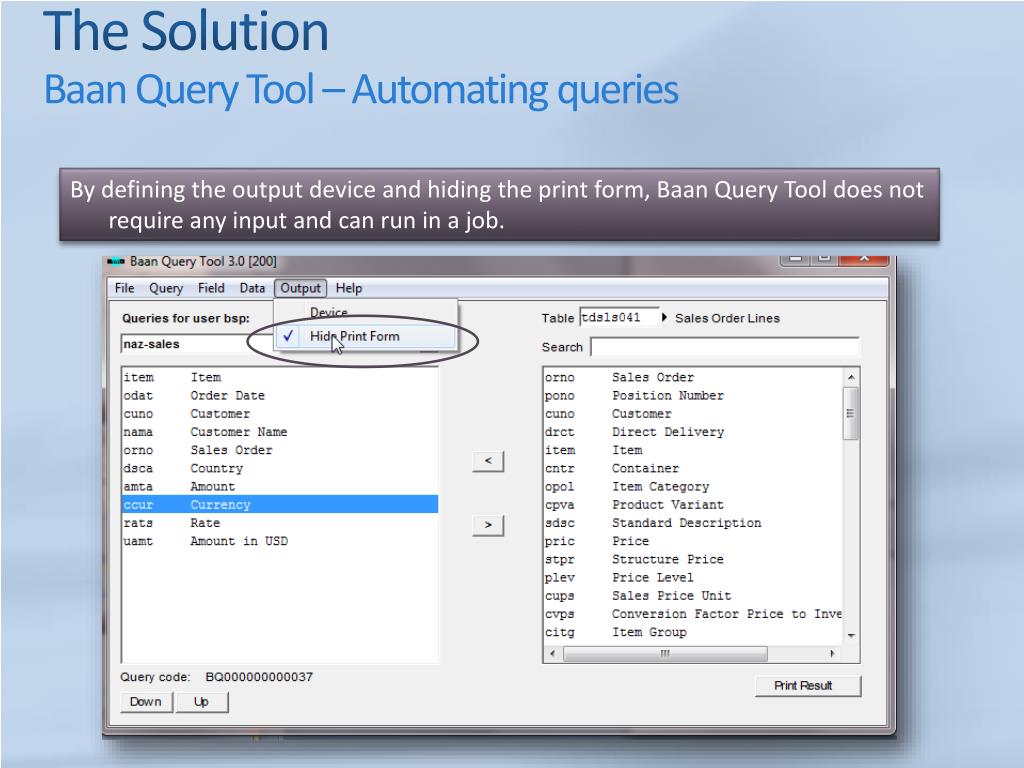
Task: Select the highlighted ccur Currency row
Action: (280, 505)
